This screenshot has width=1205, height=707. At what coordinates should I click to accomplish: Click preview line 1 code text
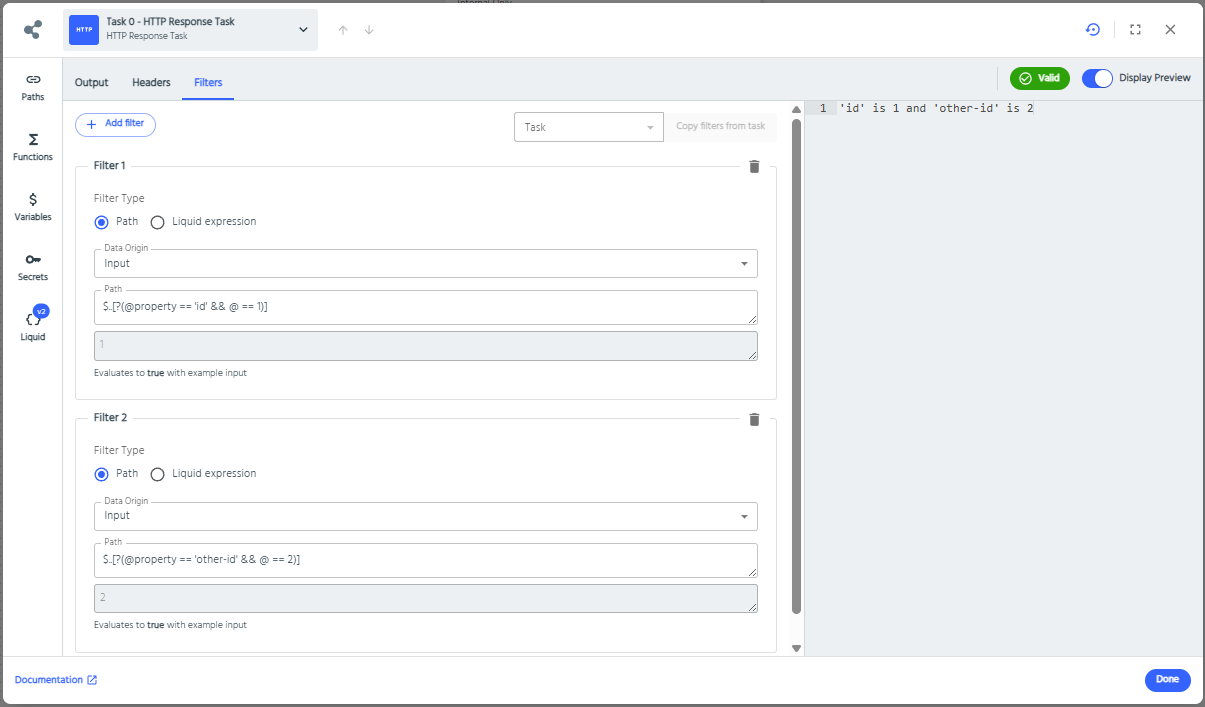[x=936, y=108]
